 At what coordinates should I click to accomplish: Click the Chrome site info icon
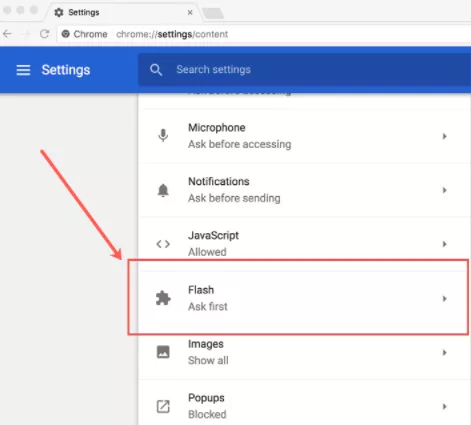(66, 34)
